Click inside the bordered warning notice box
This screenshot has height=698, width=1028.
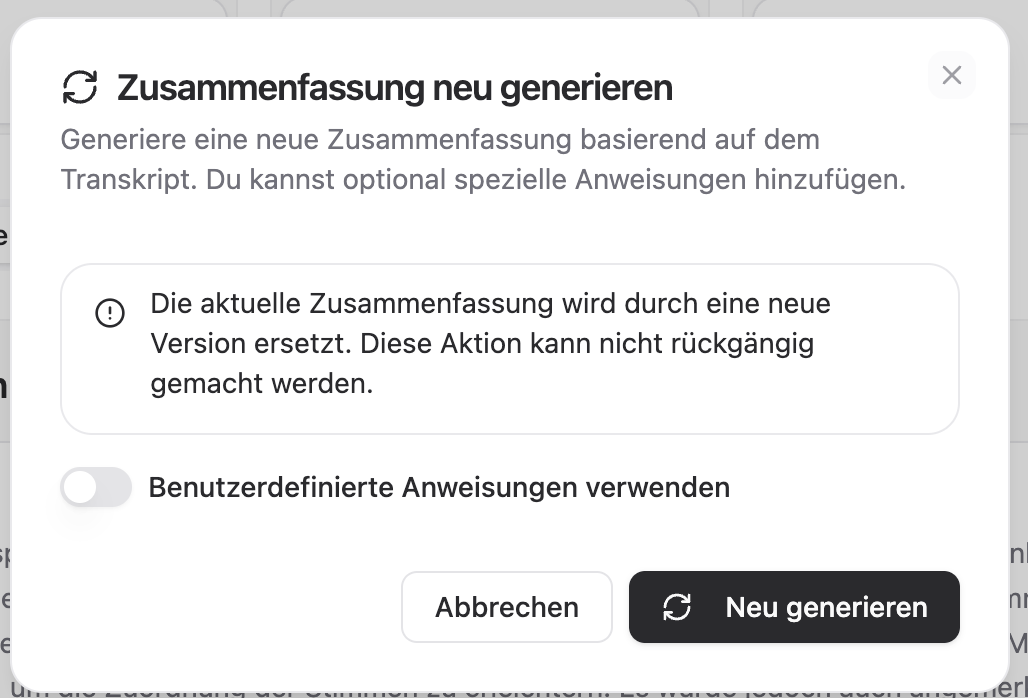510,349
